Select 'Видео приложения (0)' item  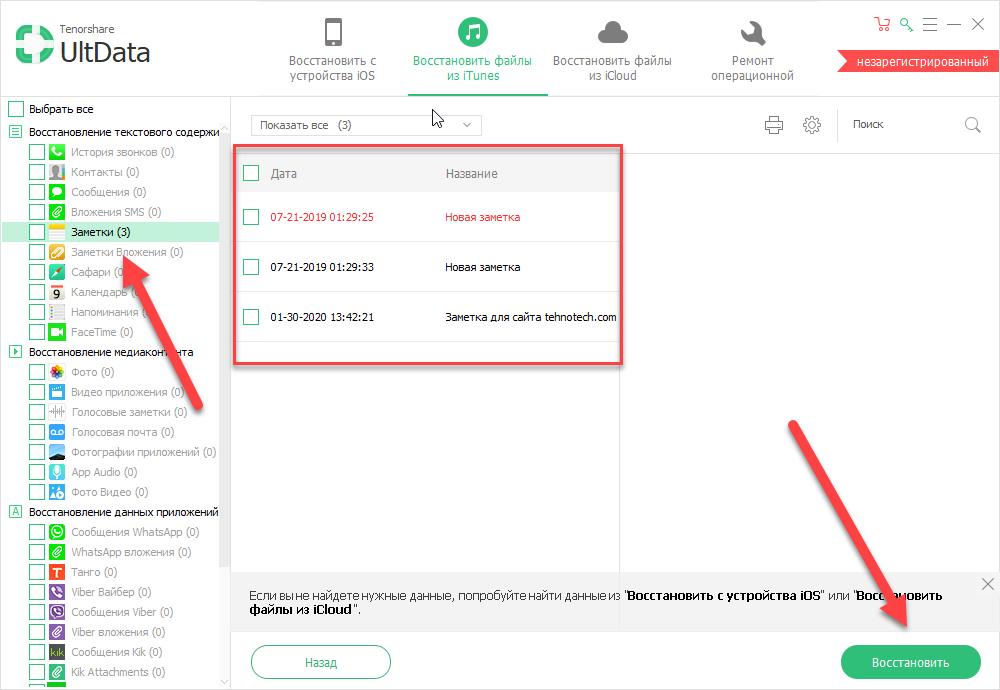coord(128,392)
